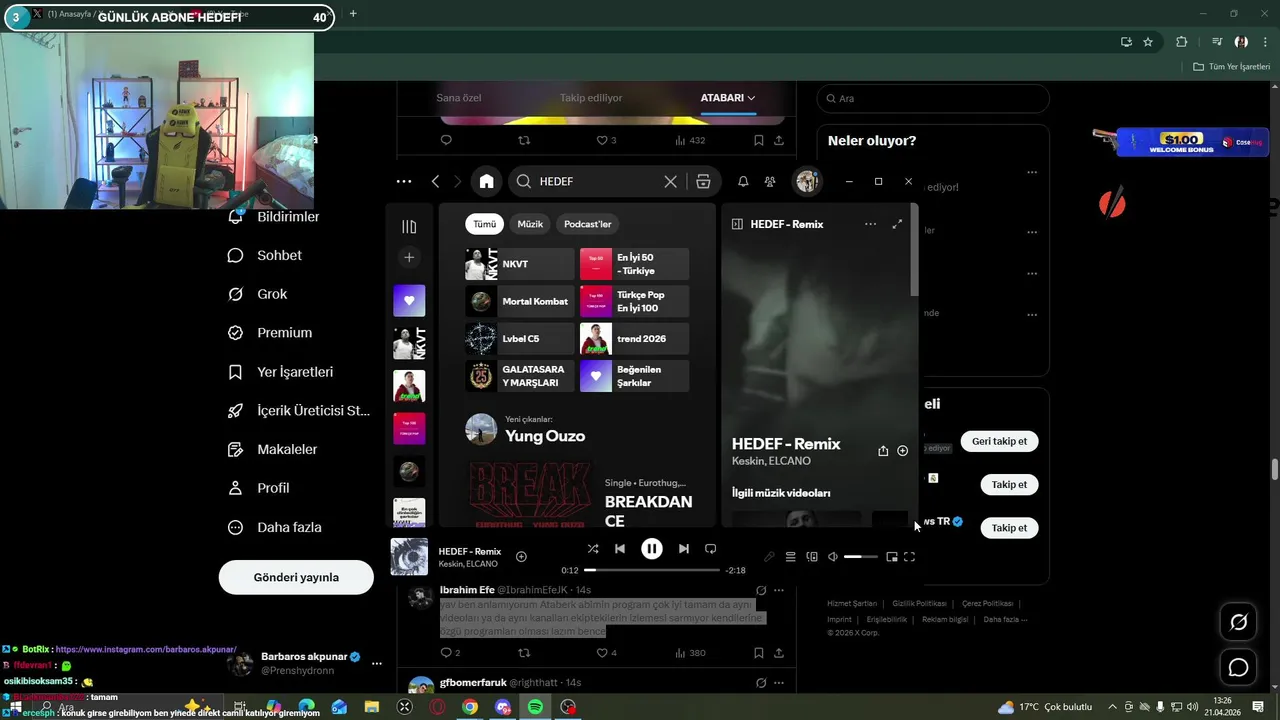Select Müzik filter chip
Image resolution: width=1280 pixels, height=720 pixels.
coord(530,224)
